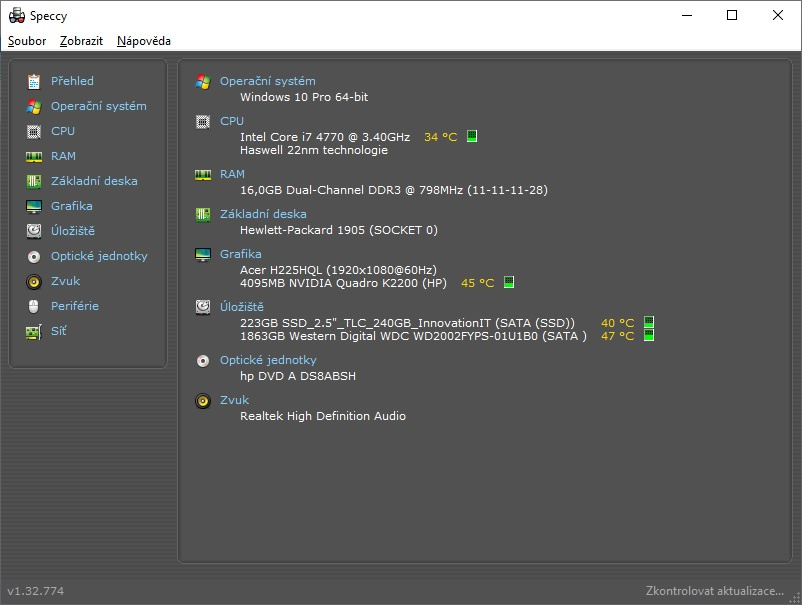Open the Zobrazit menu

[x=81, y=41]
